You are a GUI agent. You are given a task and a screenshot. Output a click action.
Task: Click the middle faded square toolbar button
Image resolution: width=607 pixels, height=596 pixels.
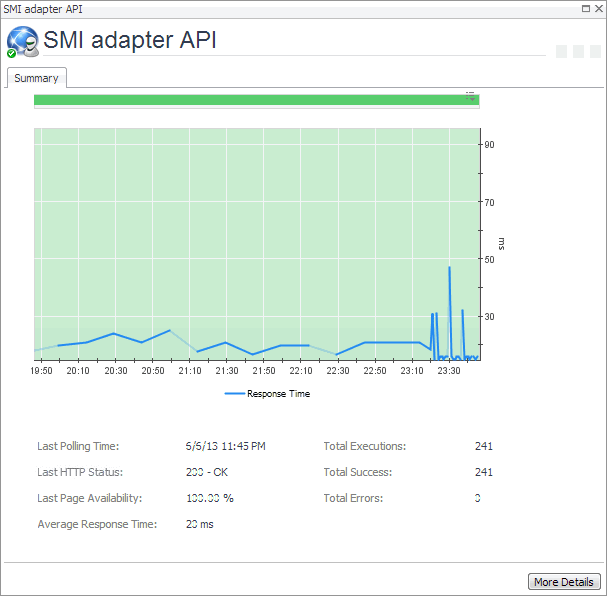[x=577, y=52]
